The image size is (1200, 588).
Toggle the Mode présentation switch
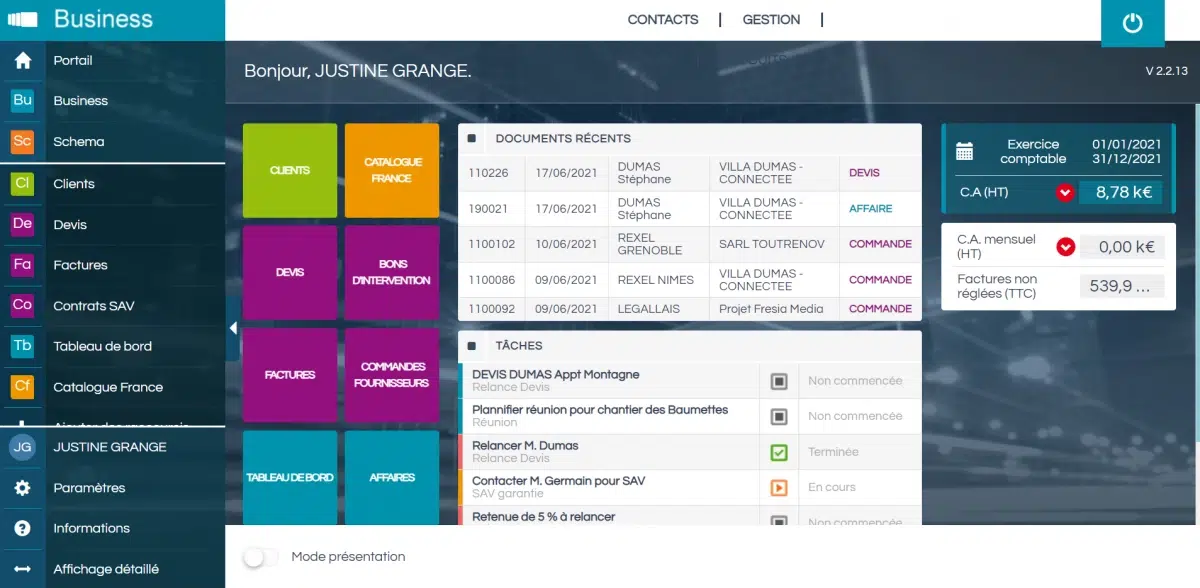click(261, 557)
